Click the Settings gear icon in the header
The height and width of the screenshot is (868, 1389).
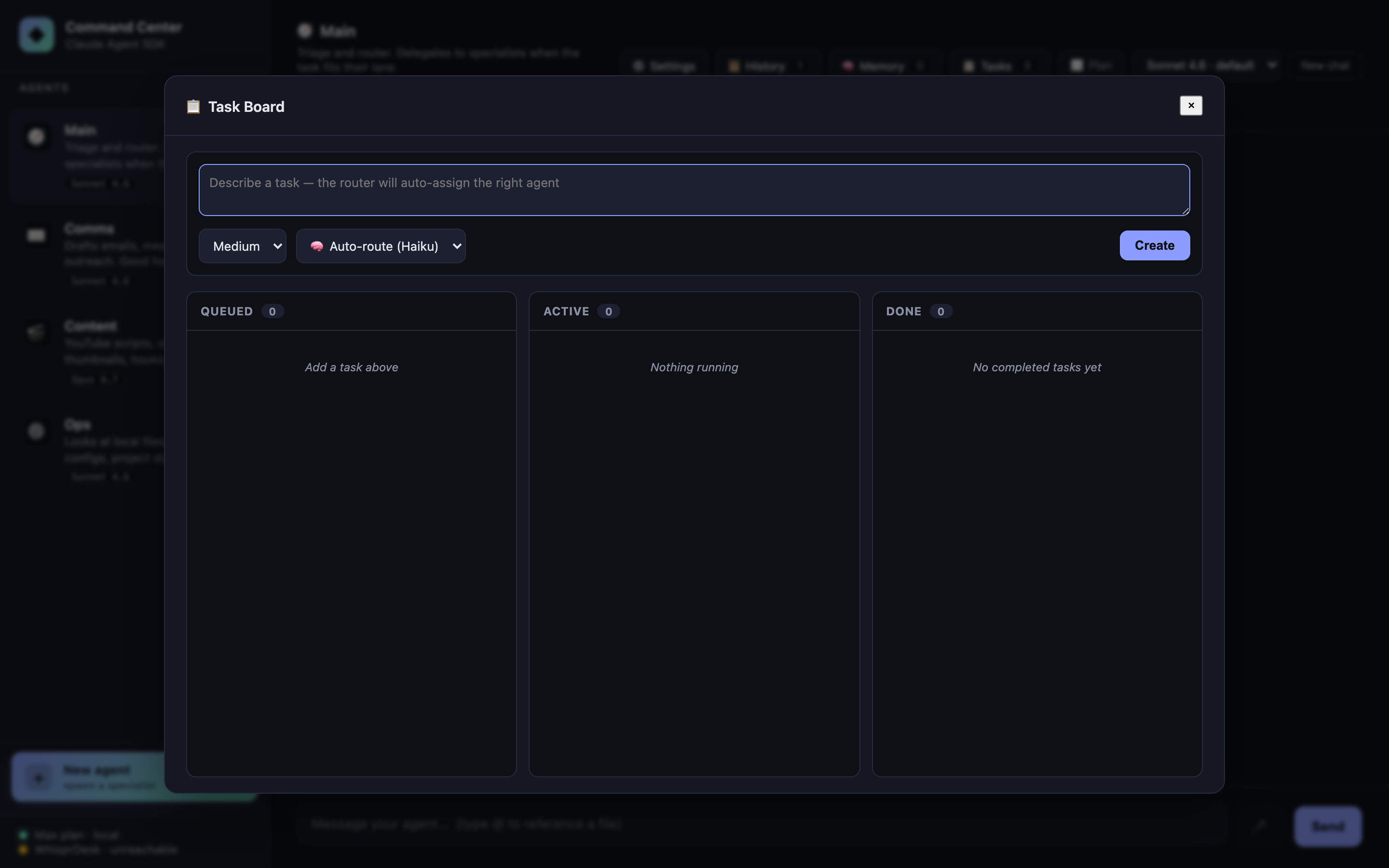pyautogui.click(x=639, y=65)
